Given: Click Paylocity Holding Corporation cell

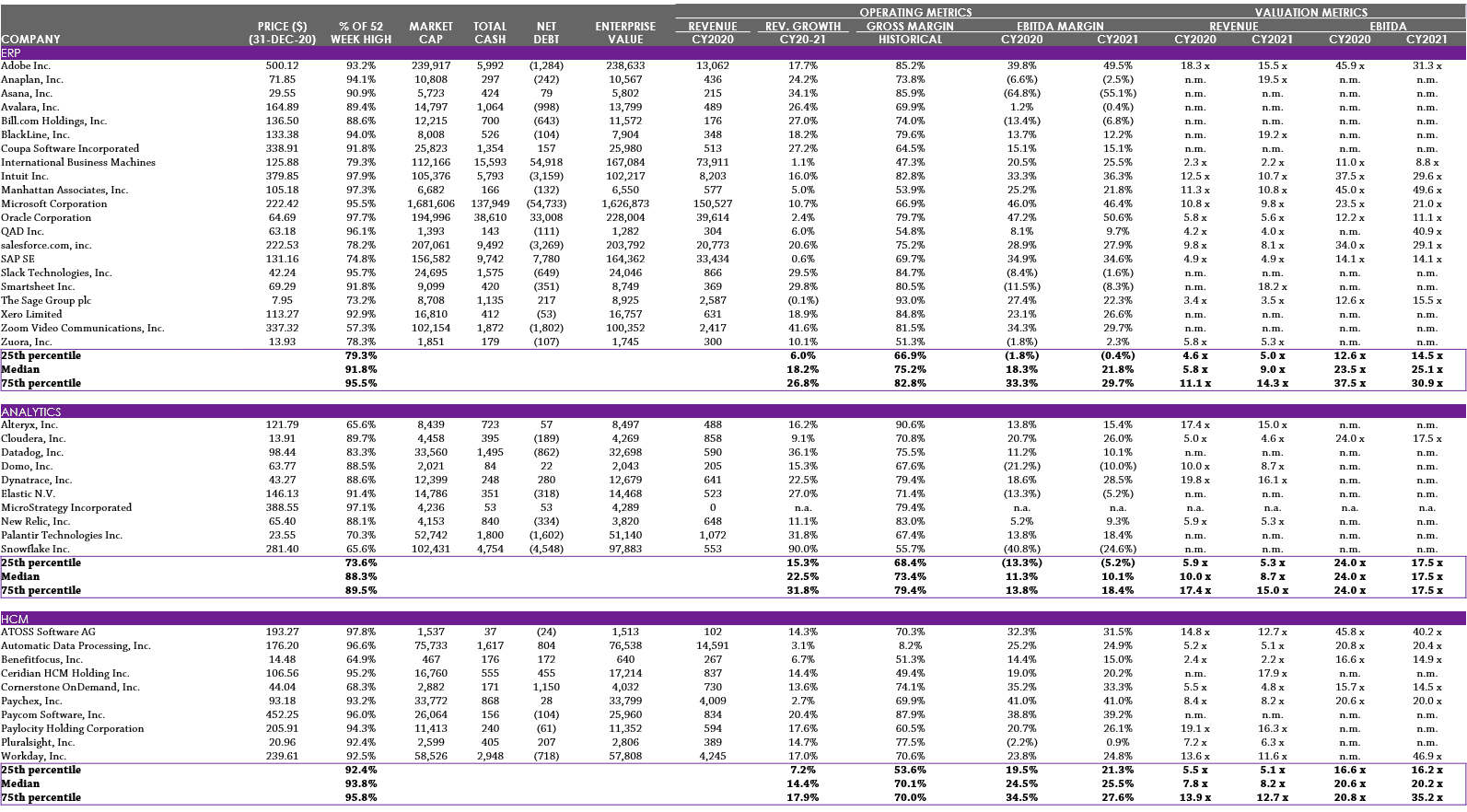Looking at the screenshot, I should click(73, 729).
